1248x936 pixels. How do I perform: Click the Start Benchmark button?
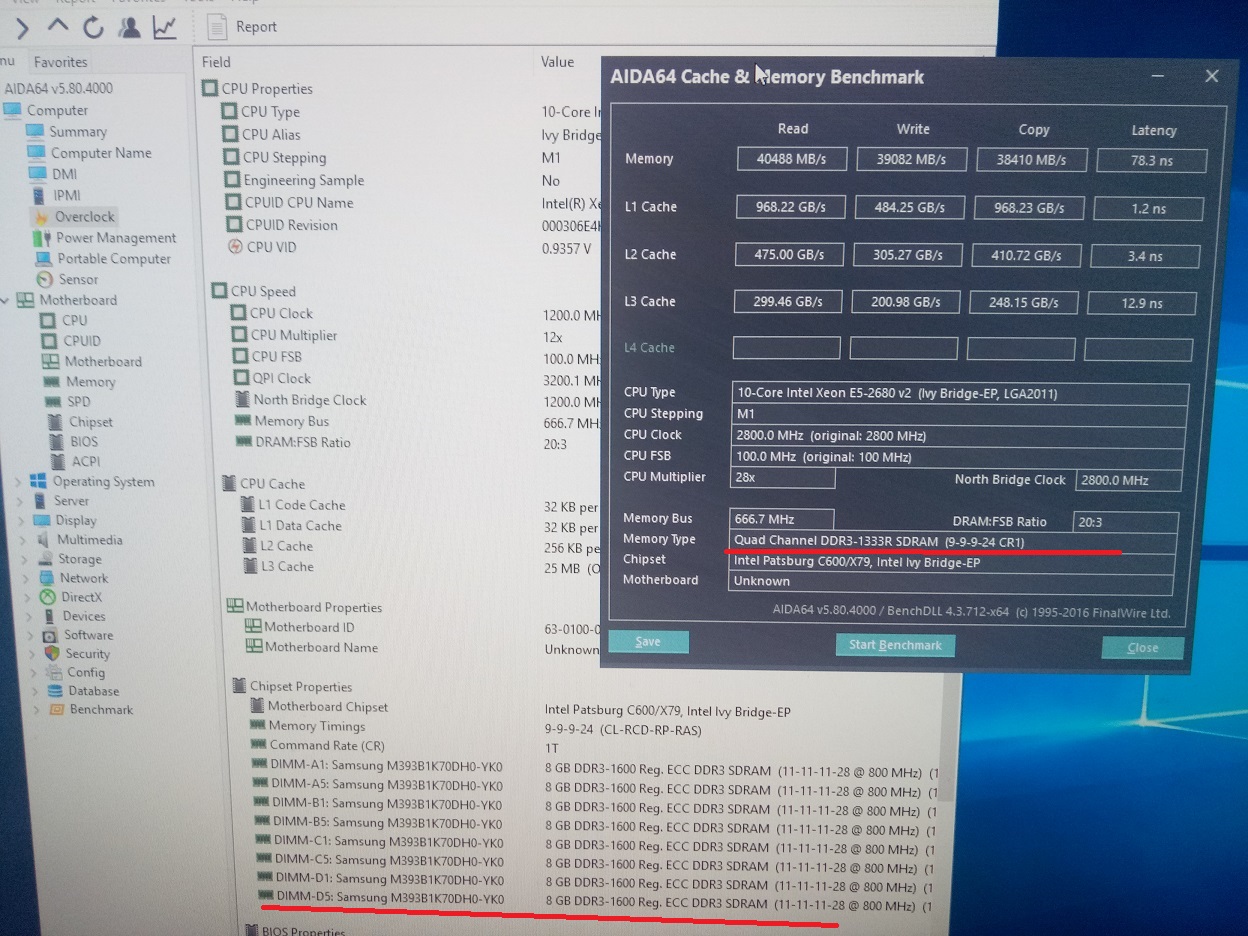point(895,645)
